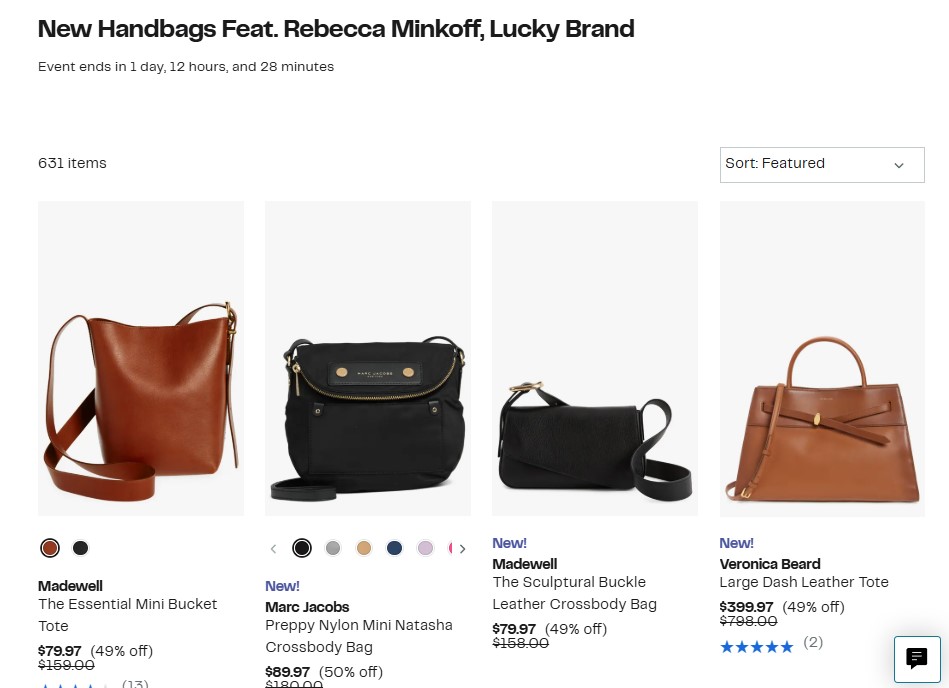This screenshot has height=688, width=949.
Task: Choose lilac swatch for Marc Jacobs bag
Action: pos(425,548)
